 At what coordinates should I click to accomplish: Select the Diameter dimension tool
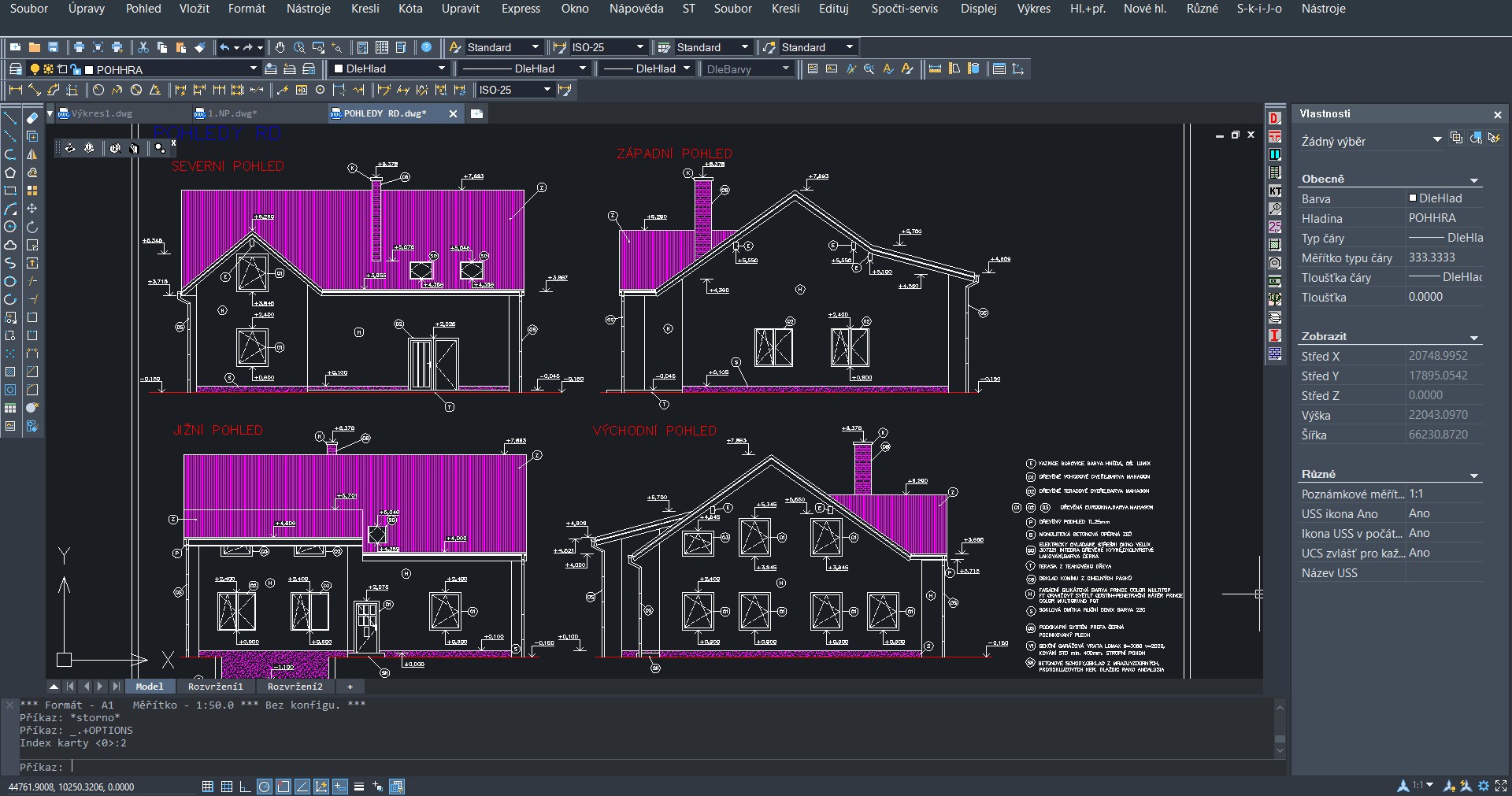pos(136,90)
